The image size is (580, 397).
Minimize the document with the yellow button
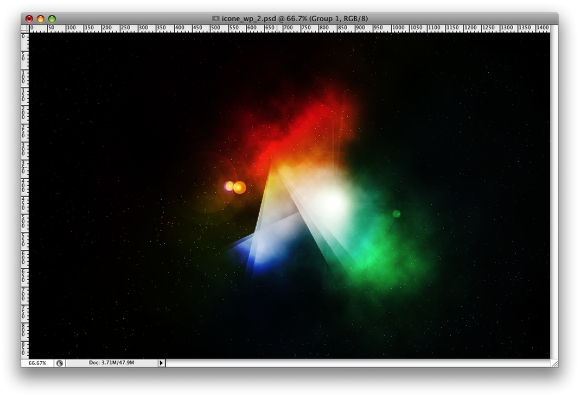click(41, 18)
